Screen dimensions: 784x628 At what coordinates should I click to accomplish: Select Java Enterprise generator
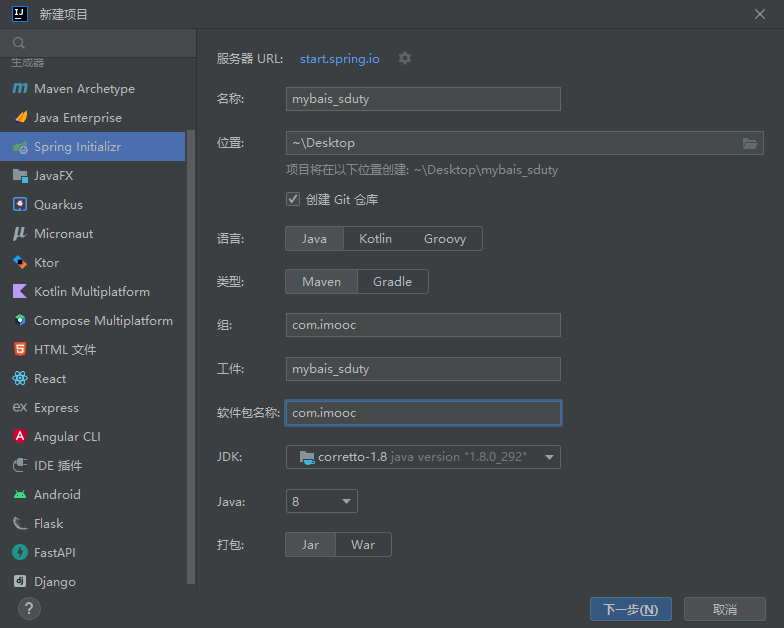click(92, 118)
